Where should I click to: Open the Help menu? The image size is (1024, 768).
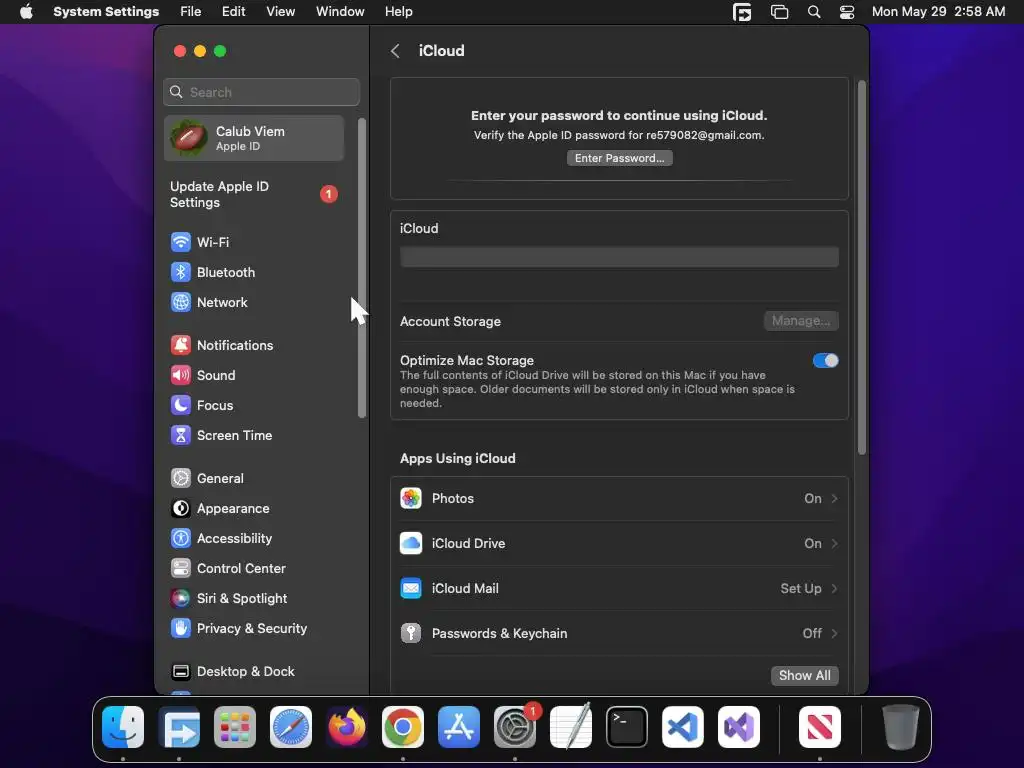398,12
